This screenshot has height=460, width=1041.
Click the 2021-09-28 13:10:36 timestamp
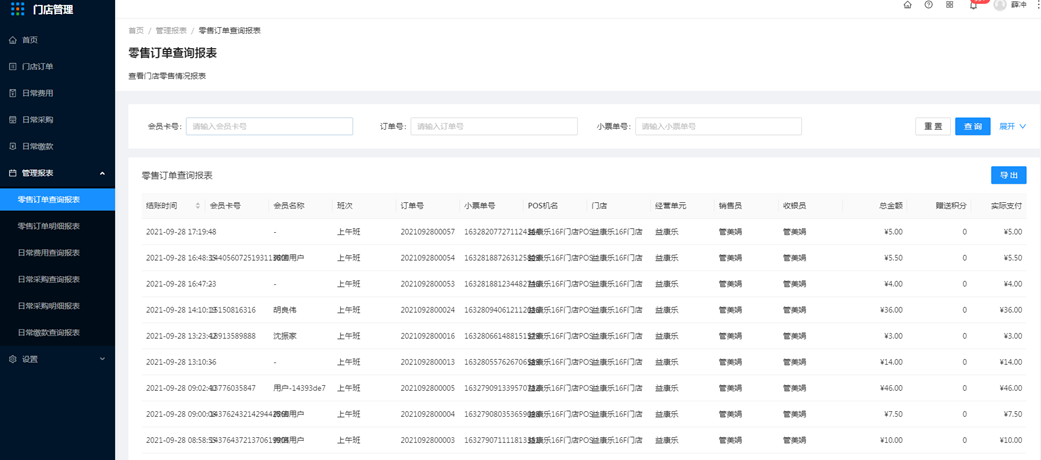point(181,362)
